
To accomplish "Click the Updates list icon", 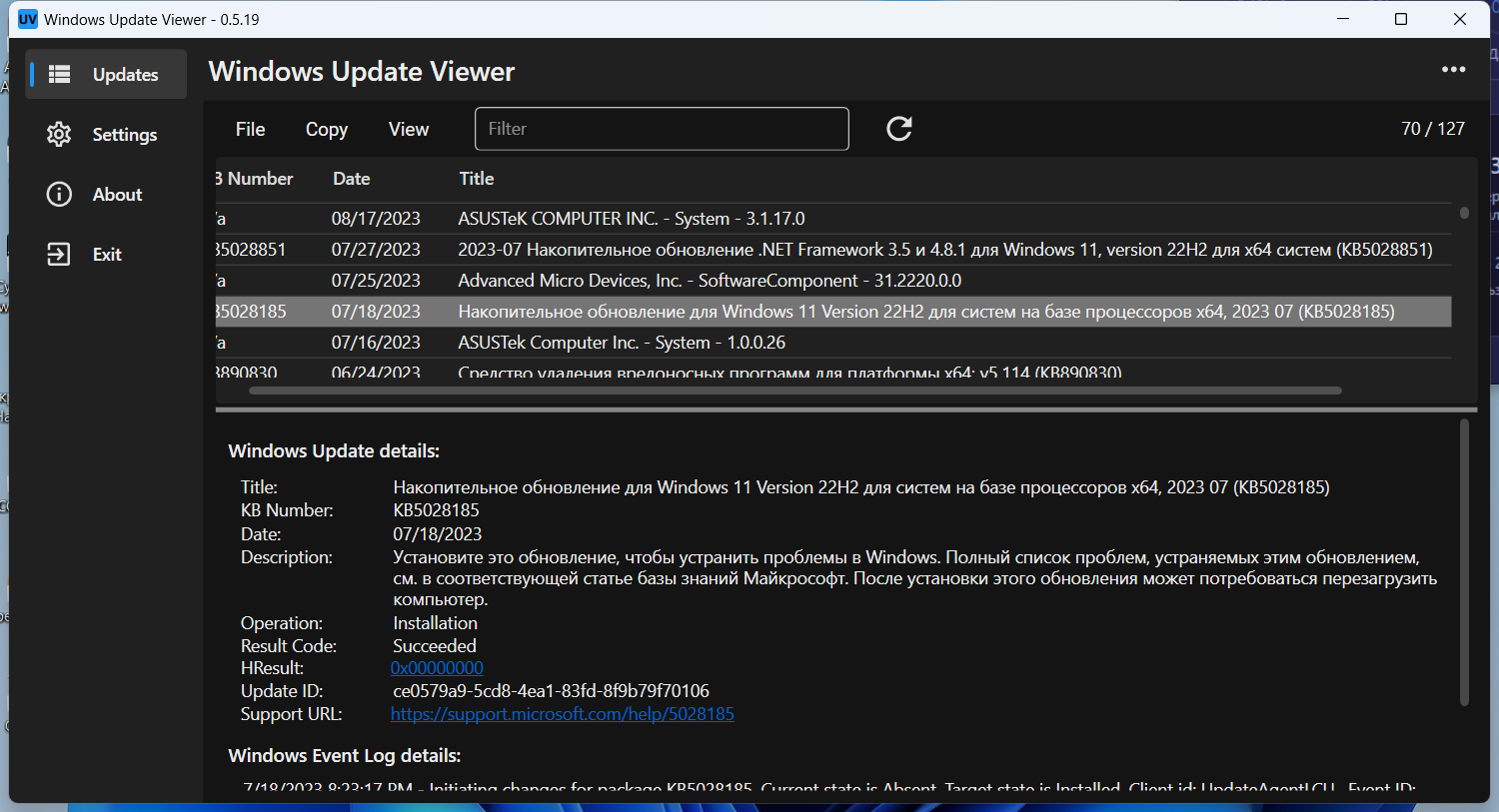I will pyautogui.click(x=59, y=74).
